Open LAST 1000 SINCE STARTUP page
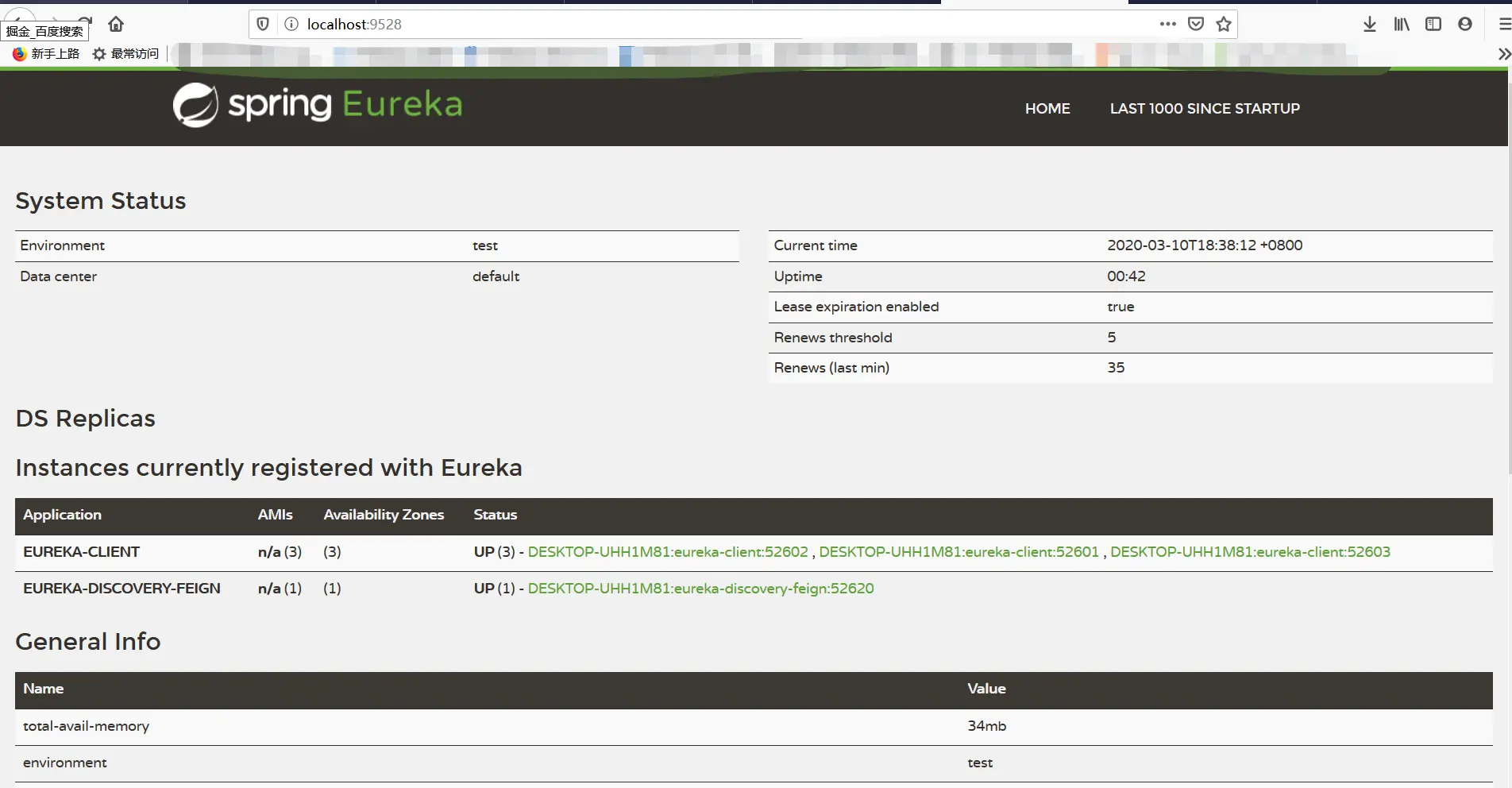This screenshot has width=1512, height=788. (x=1205, y=109)
